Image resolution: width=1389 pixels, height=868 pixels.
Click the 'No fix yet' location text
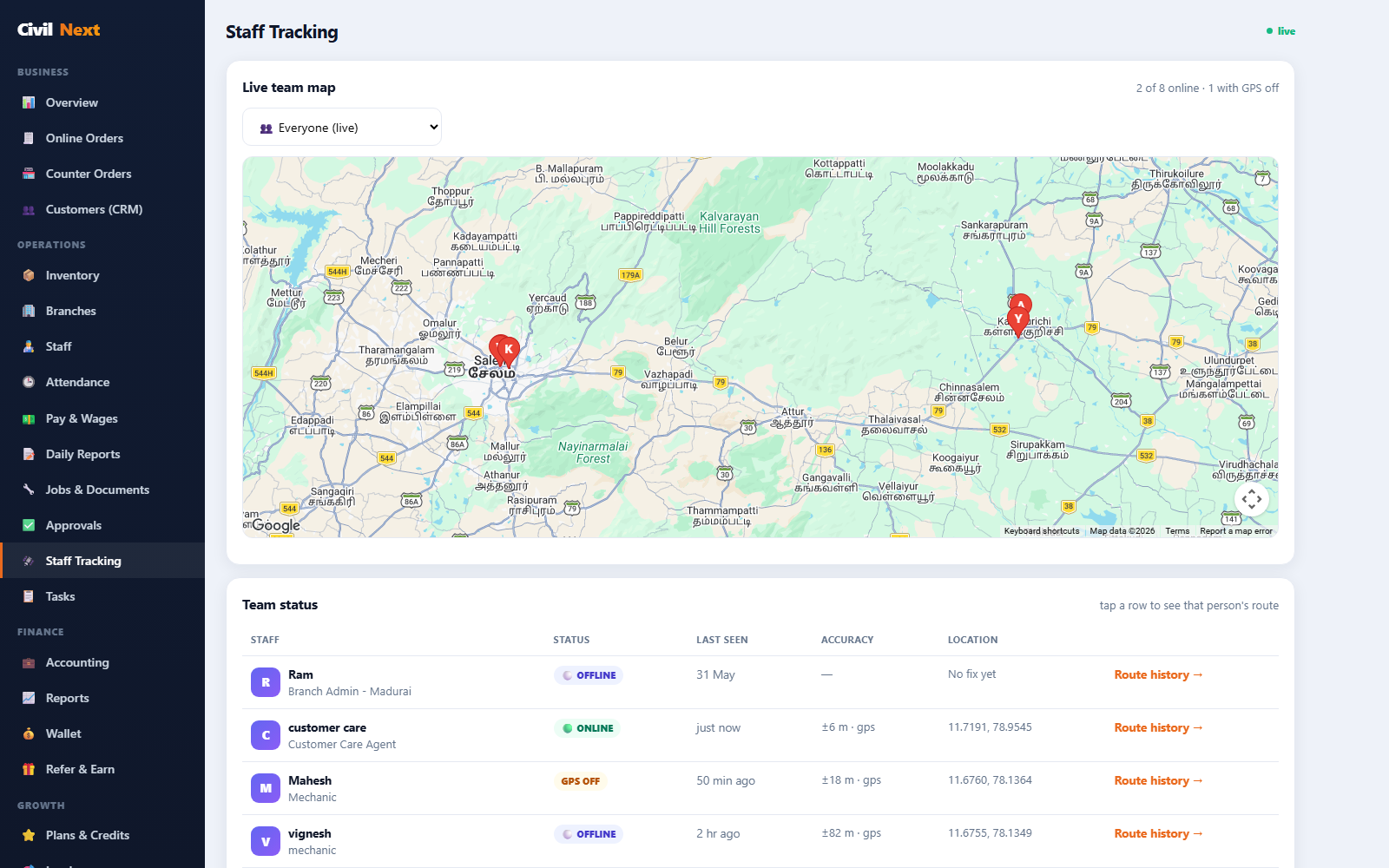tap(971, 674)
